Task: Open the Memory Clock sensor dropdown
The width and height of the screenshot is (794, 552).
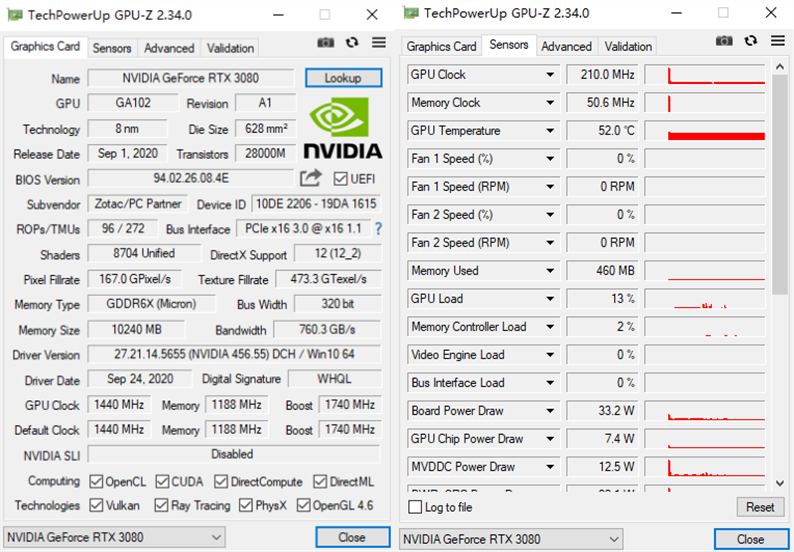Action: 549,103
